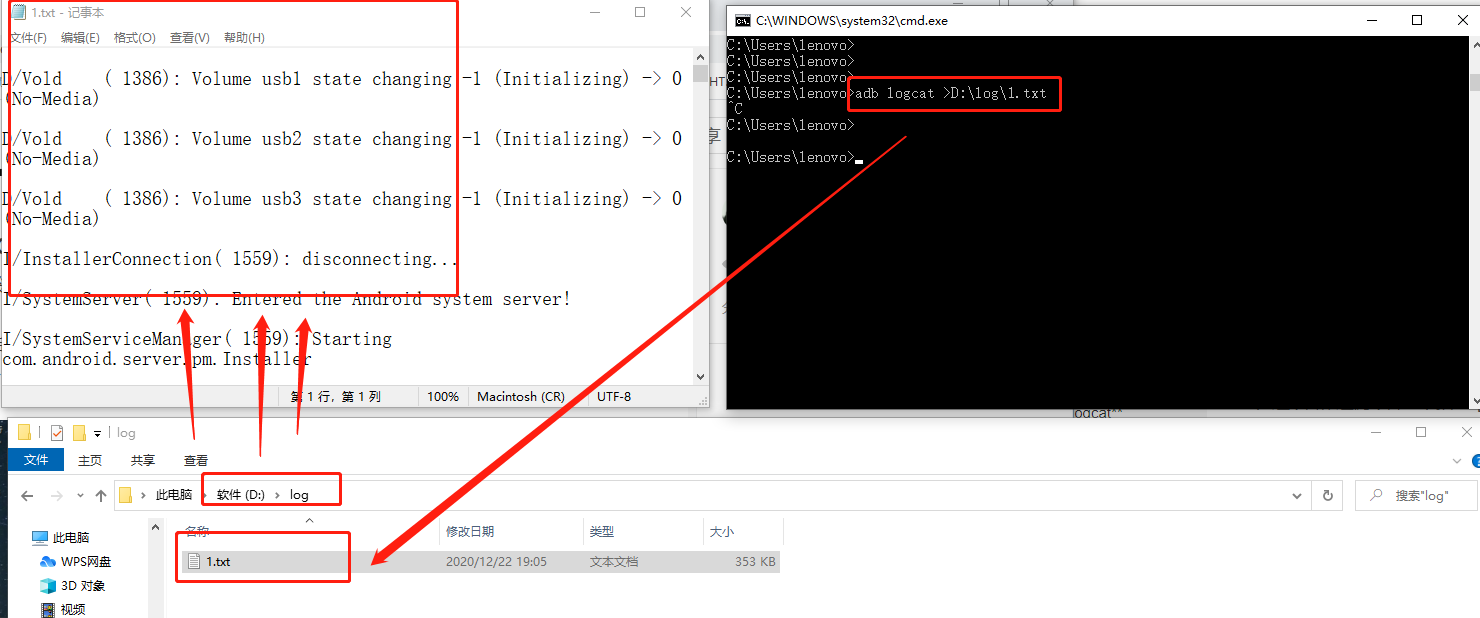Click the 100% zoom status in Notepad
Image resolution: width=1480 pixels, height=618 pixels.
click(x=443, y=397)
